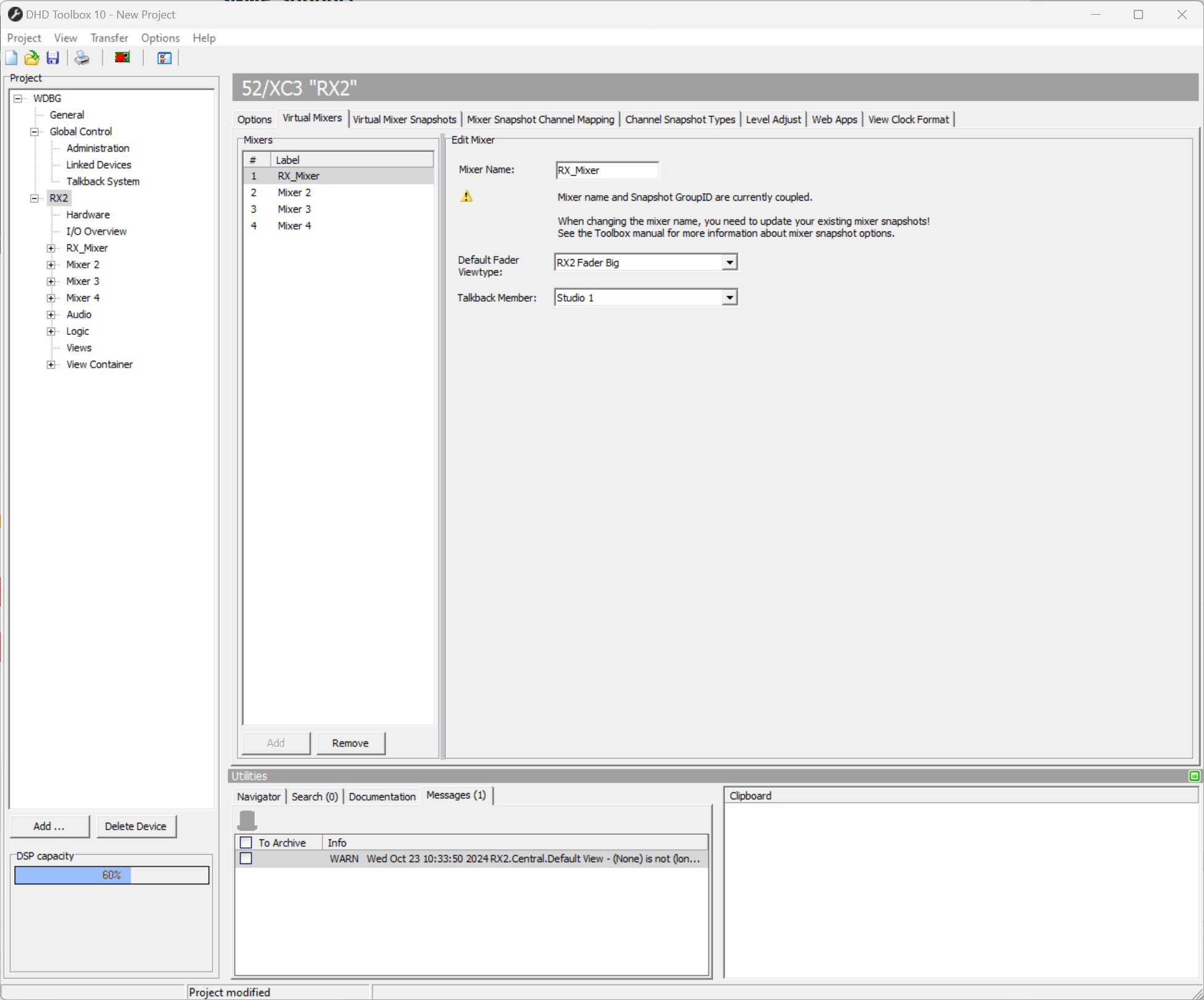Click the Delete Device button
This screenshot has width=1204, height=1000.
[135, 826]
